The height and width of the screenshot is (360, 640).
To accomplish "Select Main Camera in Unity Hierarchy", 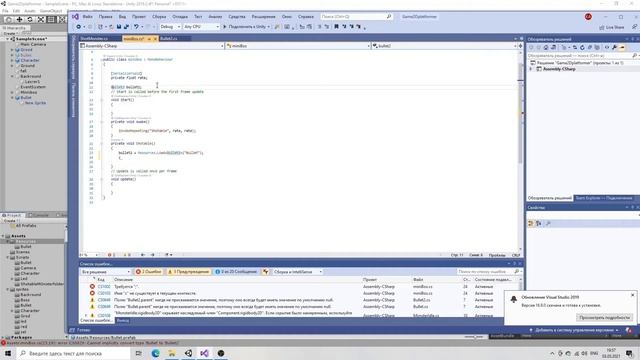I will (x=33, y=44).
